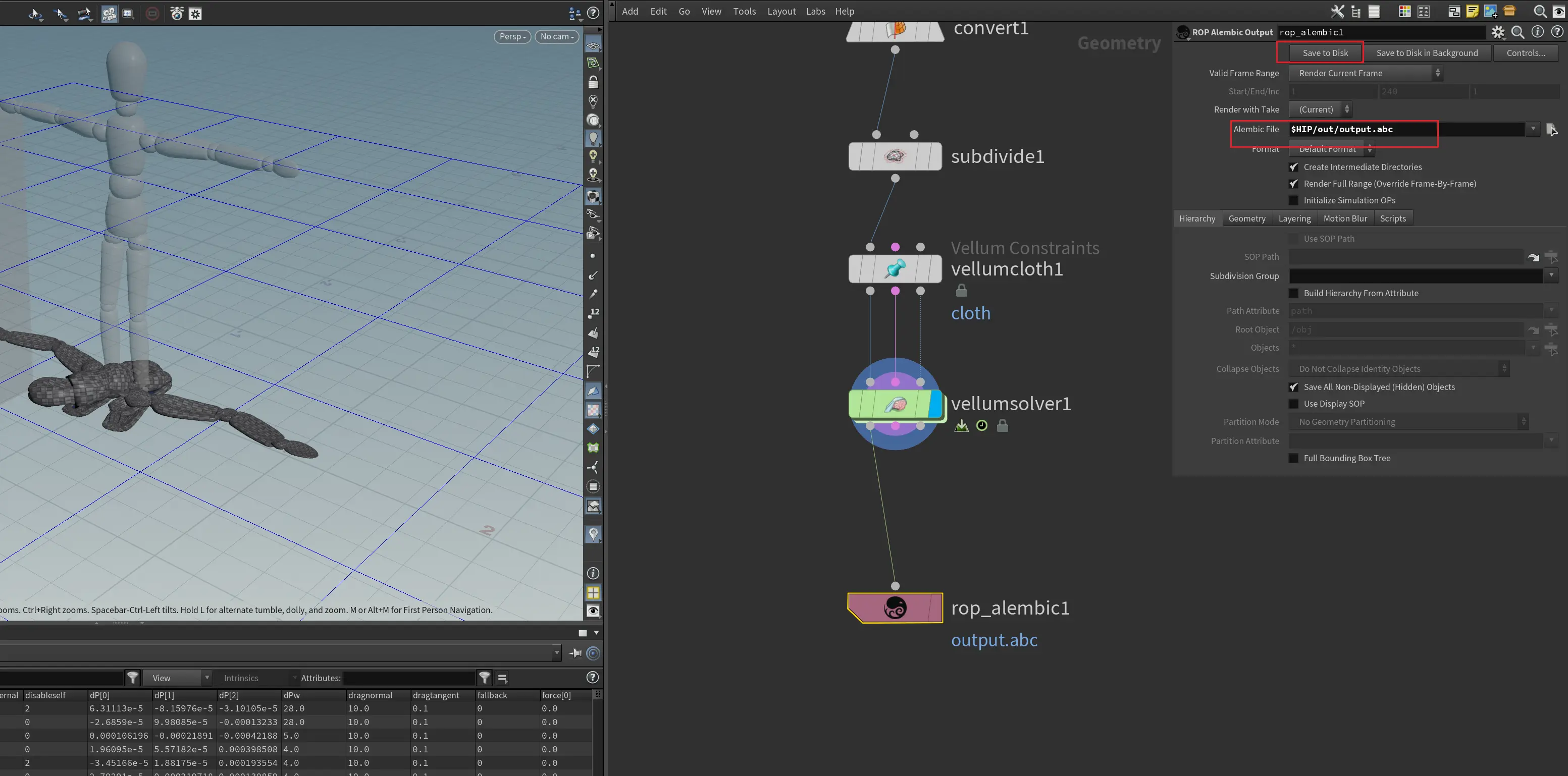Open parameter panel gear menu

pyautogui.click(x=1498, y=32)
